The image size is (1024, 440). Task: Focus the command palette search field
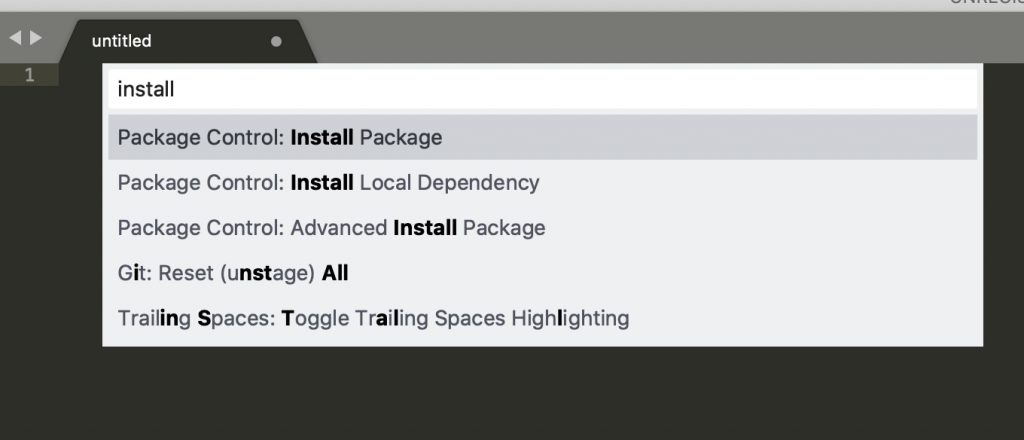pos(543,89)
